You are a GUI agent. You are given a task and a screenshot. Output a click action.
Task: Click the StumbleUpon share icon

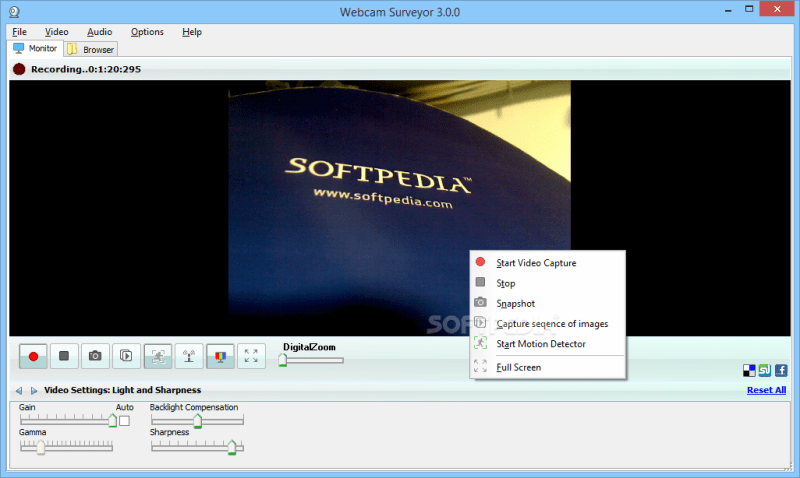(765, 370)
